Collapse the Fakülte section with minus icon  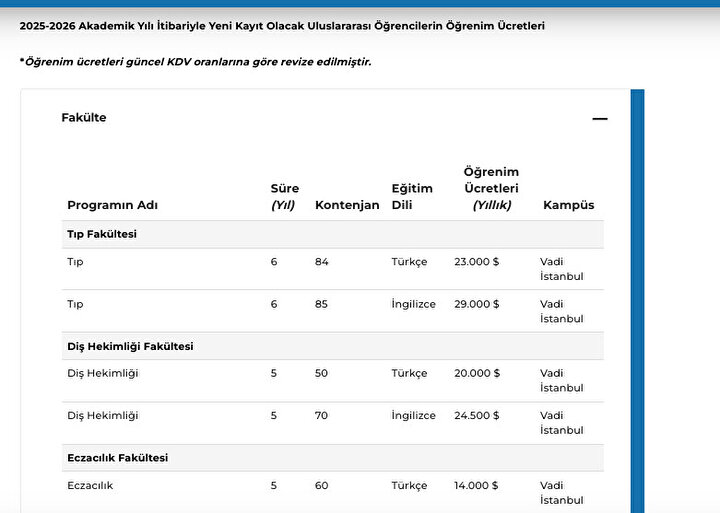tap(600, 118)
